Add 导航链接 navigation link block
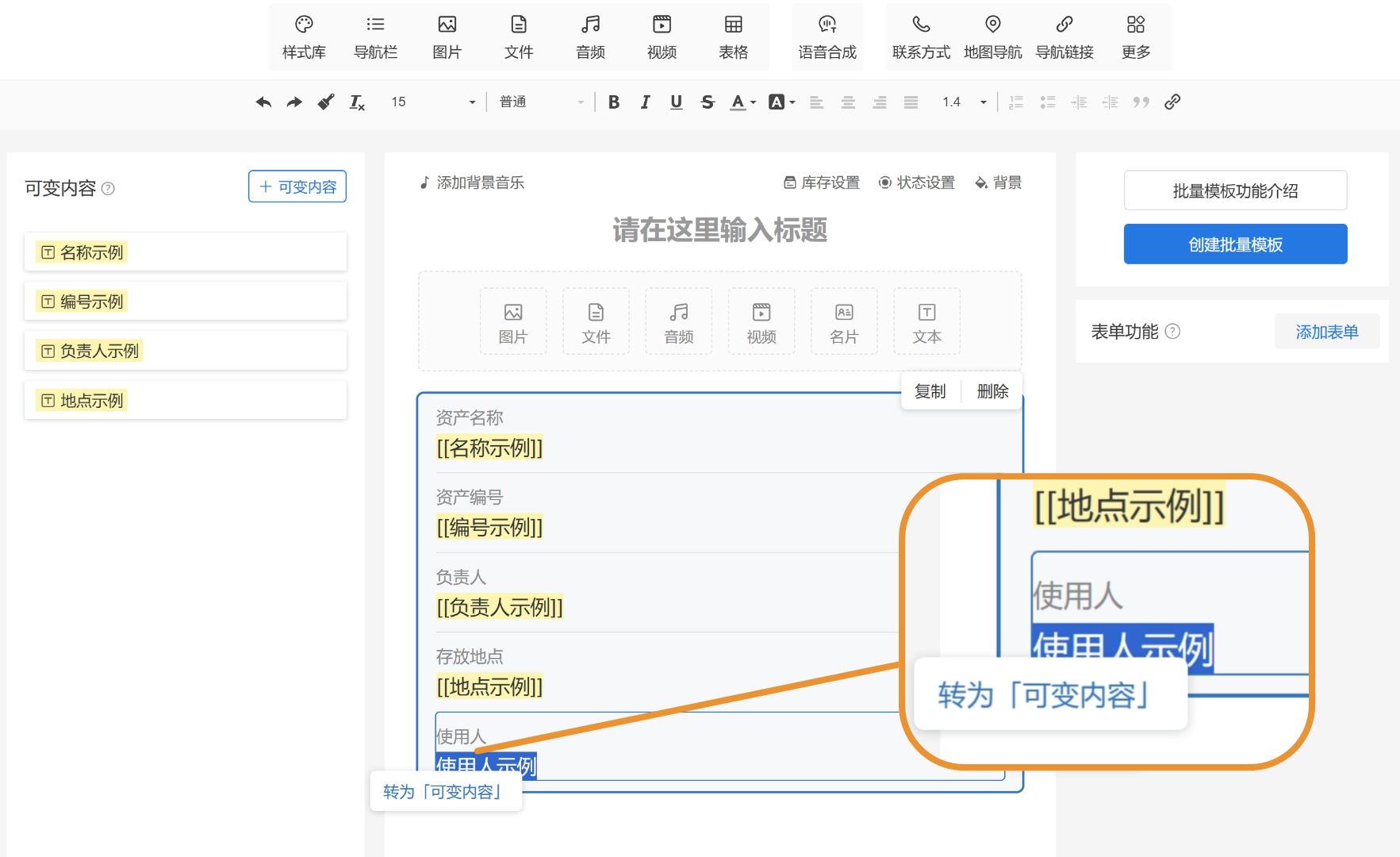Screen dimensions: 1400x857 (x=1064, y=37)
